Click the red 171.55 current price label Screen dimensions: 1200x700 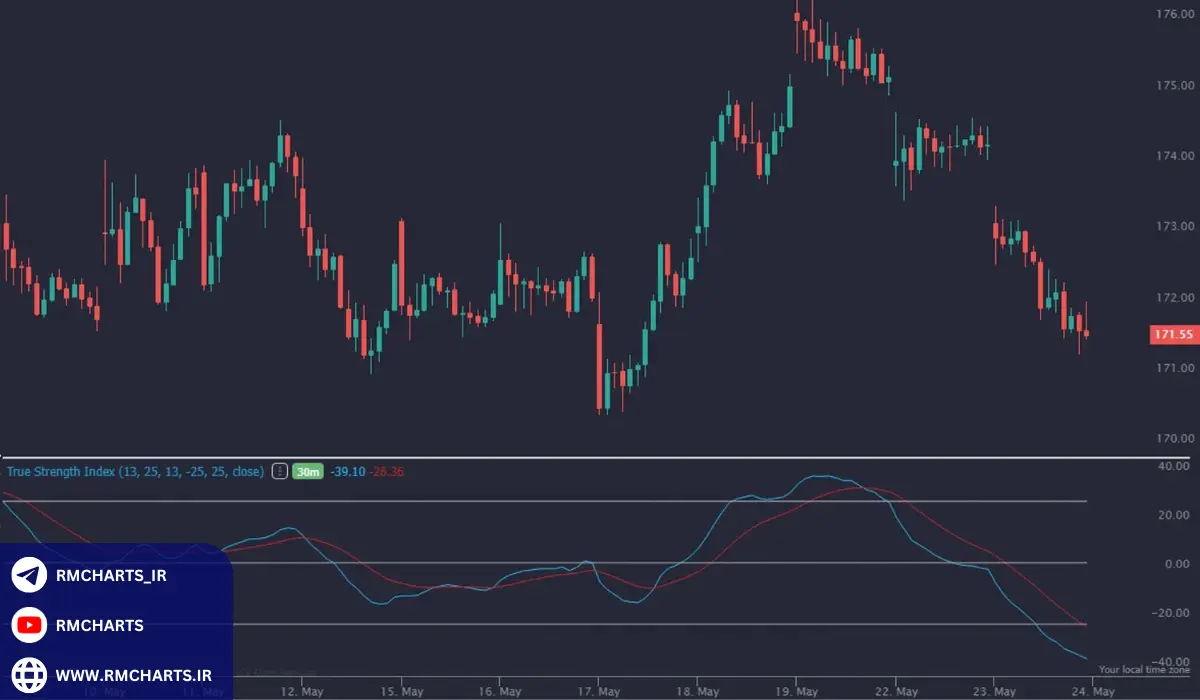point(1173,335)
